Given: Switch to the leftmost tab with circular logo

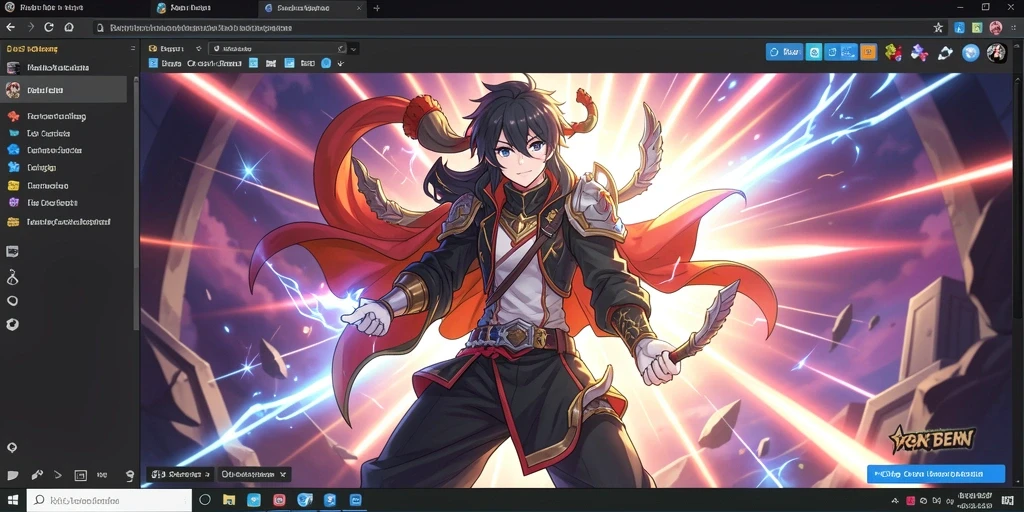Looking at the screenshot, I should pos(73,8).
